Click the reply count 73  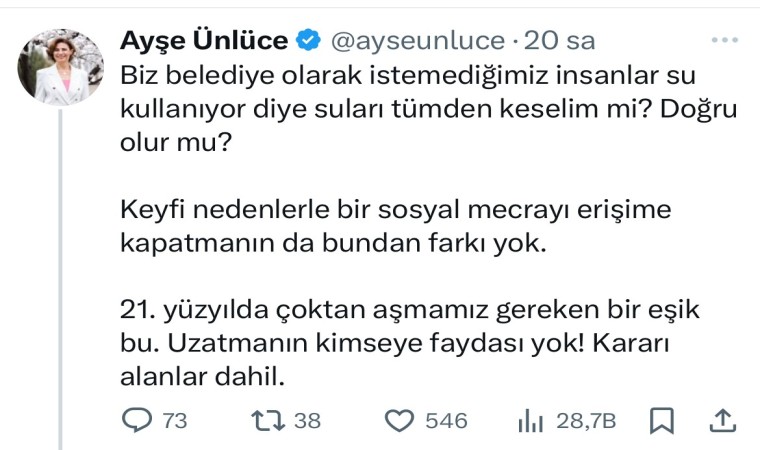(174, 421)
